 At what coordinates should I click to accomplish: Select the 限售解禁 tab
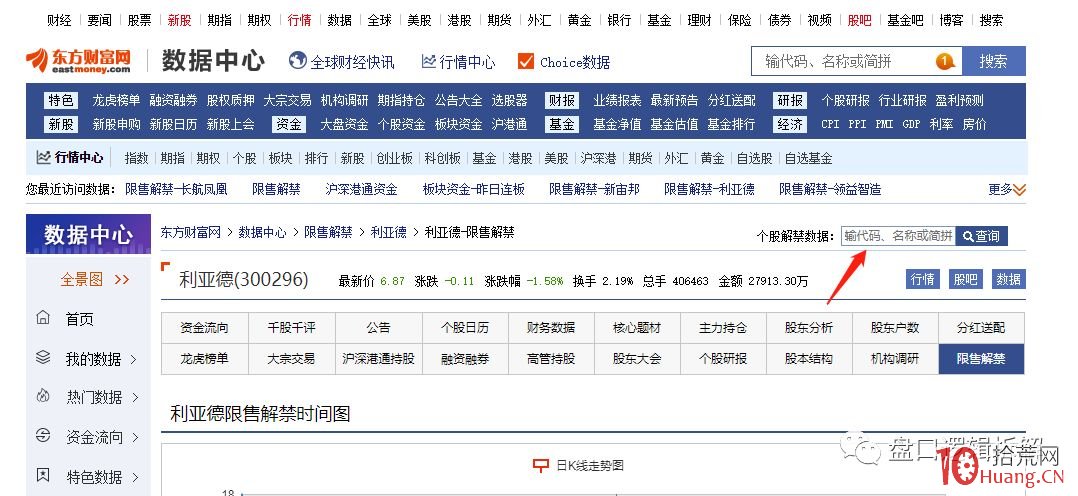click(x=981, y=358)
